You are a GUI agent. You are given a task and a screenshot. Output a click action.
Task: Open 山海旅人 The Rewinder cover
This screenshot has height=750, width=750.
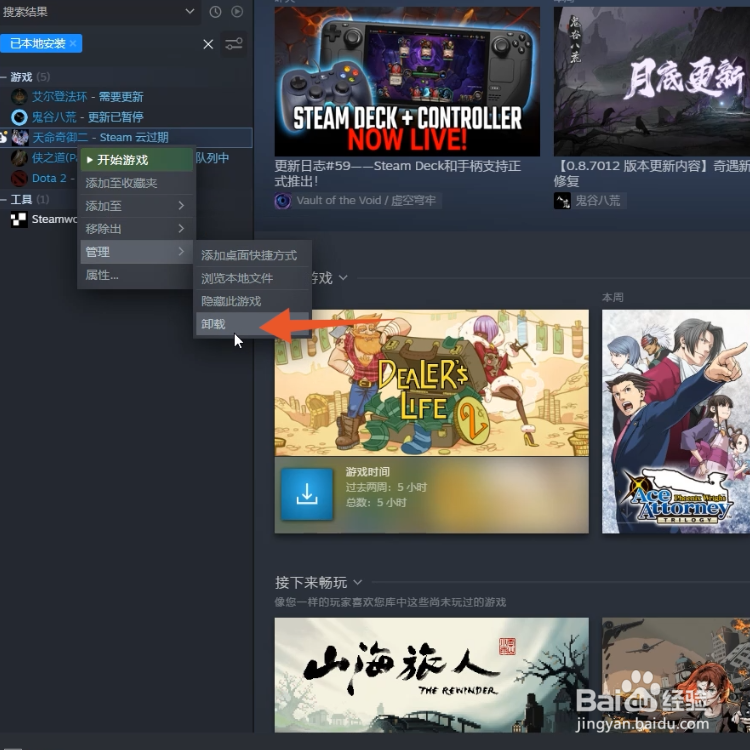tap(431, 675)
